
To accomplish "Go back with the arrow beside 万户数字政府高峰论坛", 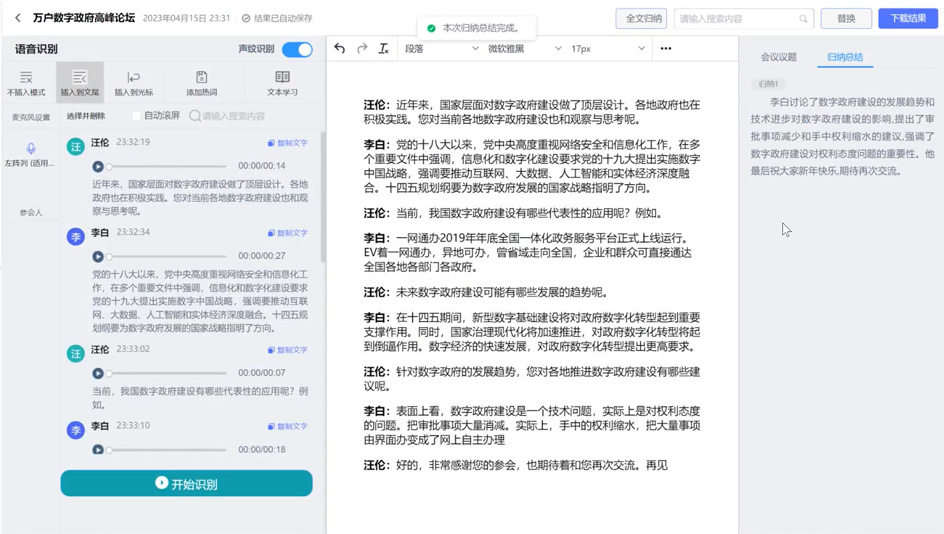I will (17, 18).
